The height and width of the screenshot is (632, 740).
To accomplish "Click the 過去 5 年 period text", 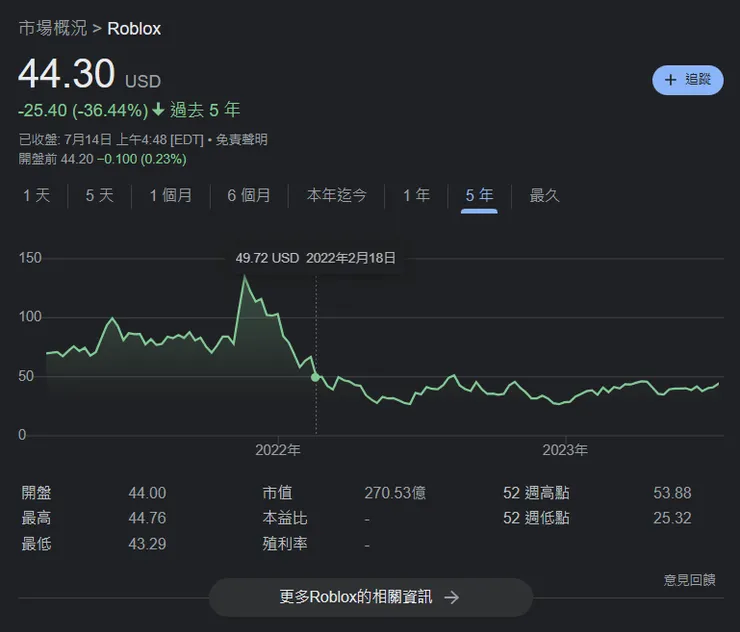I will 205,110.
